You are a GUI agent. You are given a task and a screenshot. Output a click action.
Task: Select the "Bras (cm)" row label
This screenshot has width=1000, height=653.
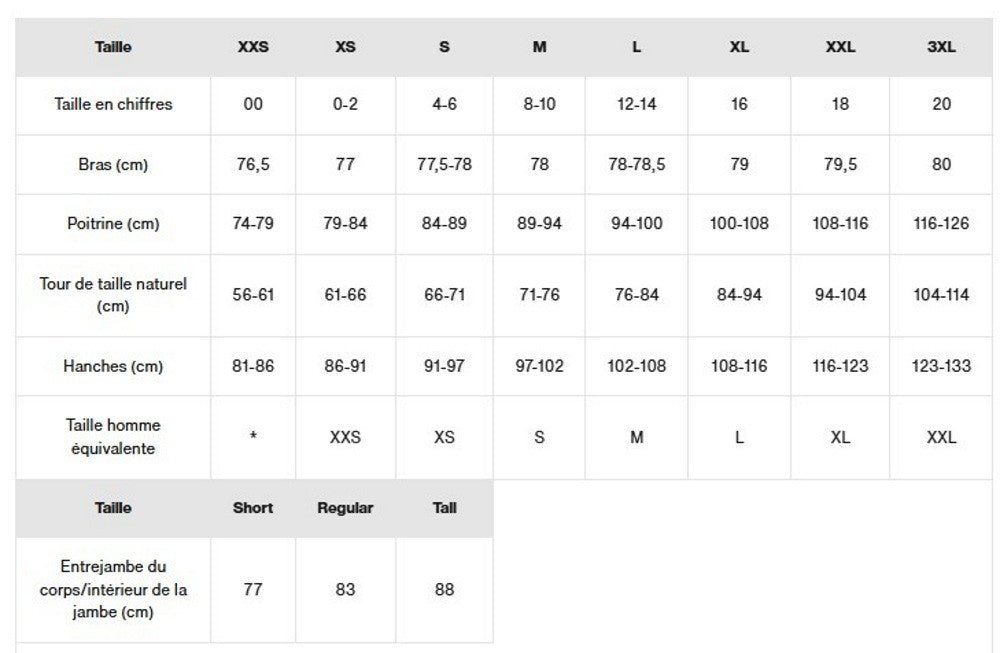(x=113, y=165)
